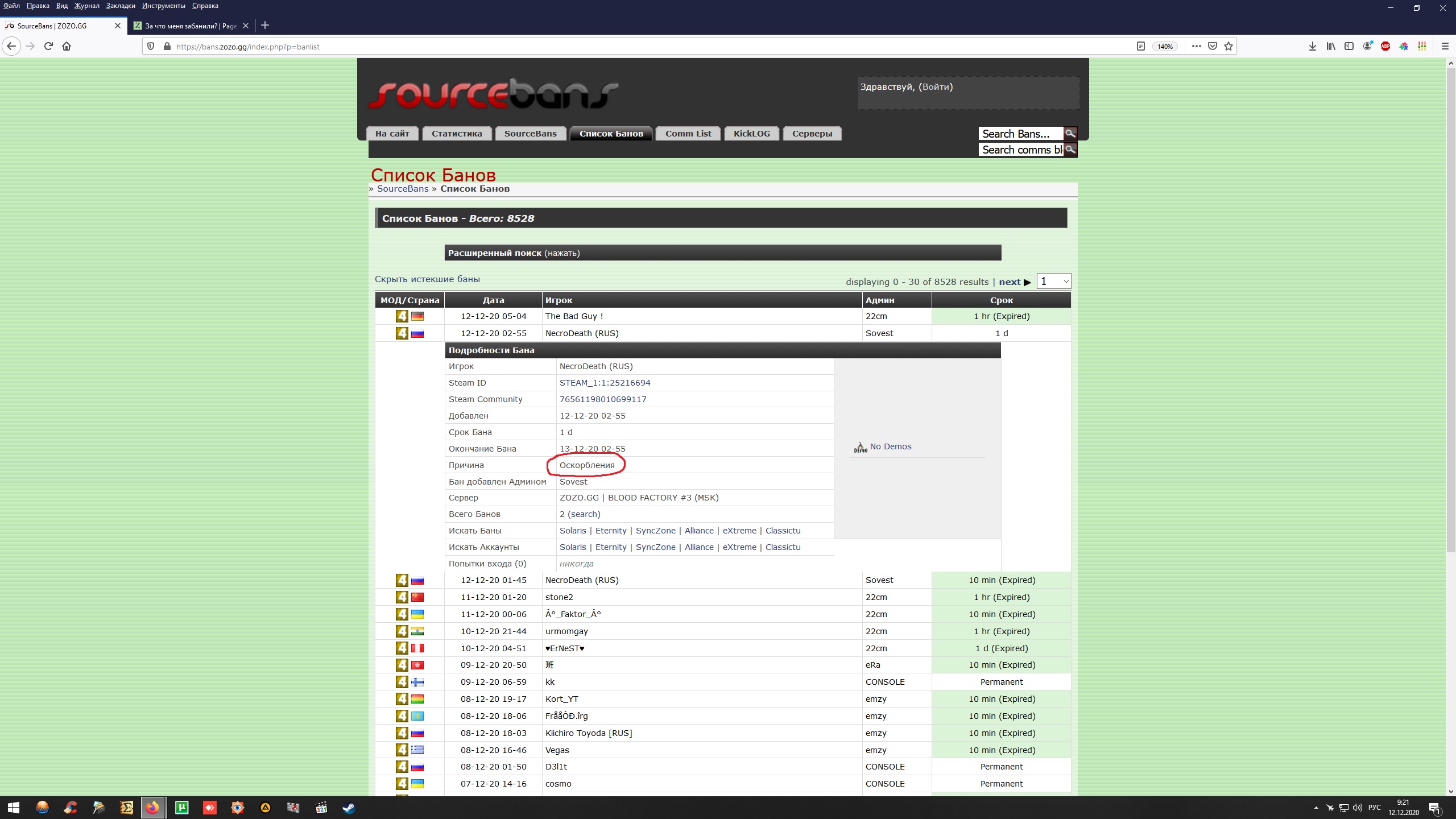This screenshot has height=819, width=1456.
Task: Toggle Firefox sidebar view icon
Action: [x=1349, y=47]
